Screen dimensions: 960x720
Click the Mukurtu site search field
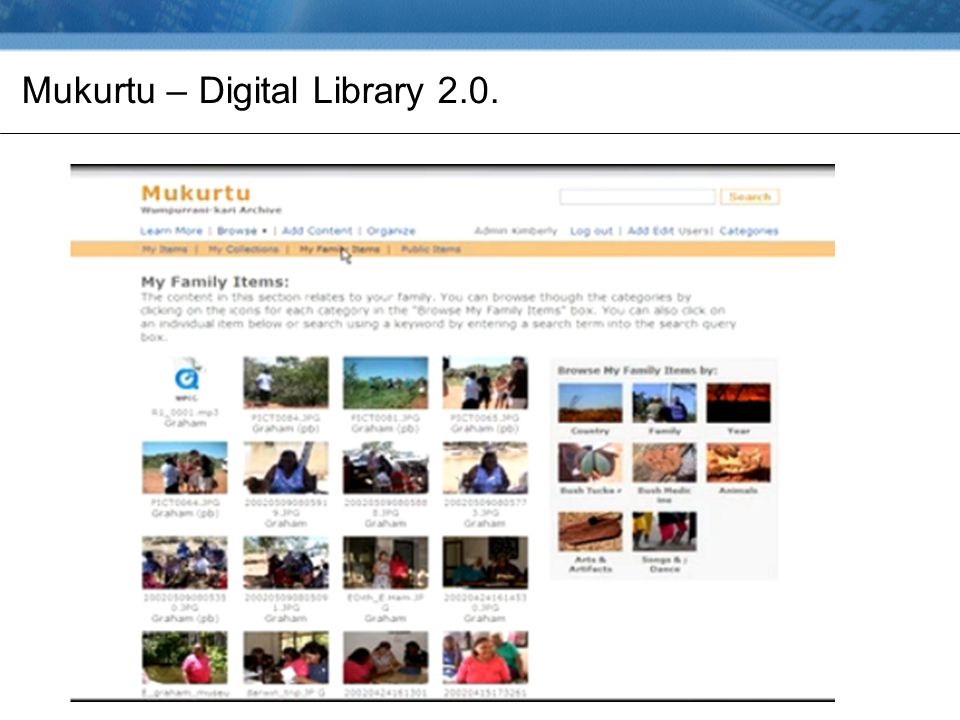click(637, 197)
